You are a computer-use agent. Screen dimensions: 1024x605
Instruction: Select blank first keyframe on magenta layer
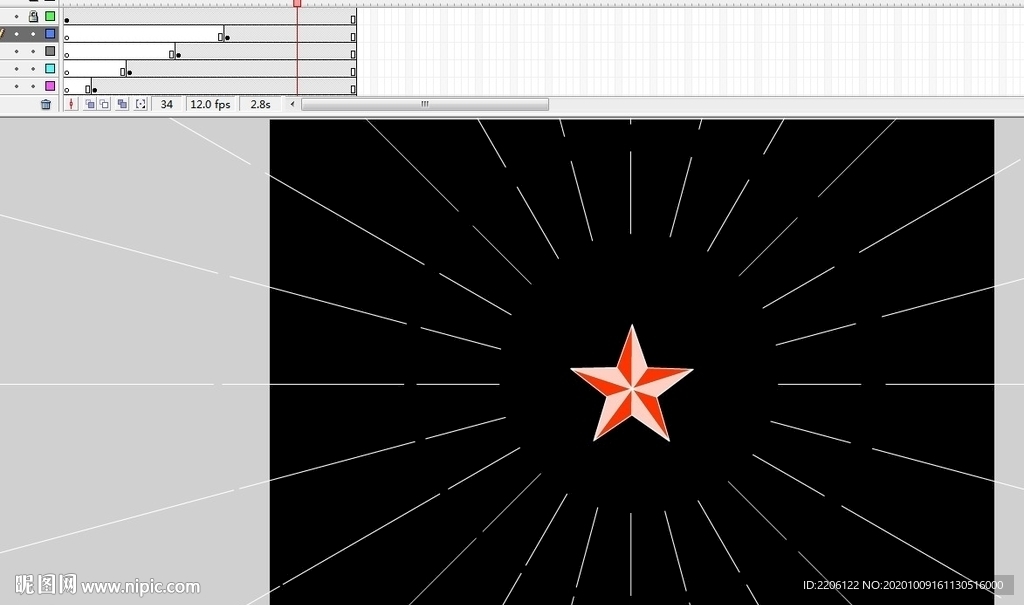[x=67, y=90]
